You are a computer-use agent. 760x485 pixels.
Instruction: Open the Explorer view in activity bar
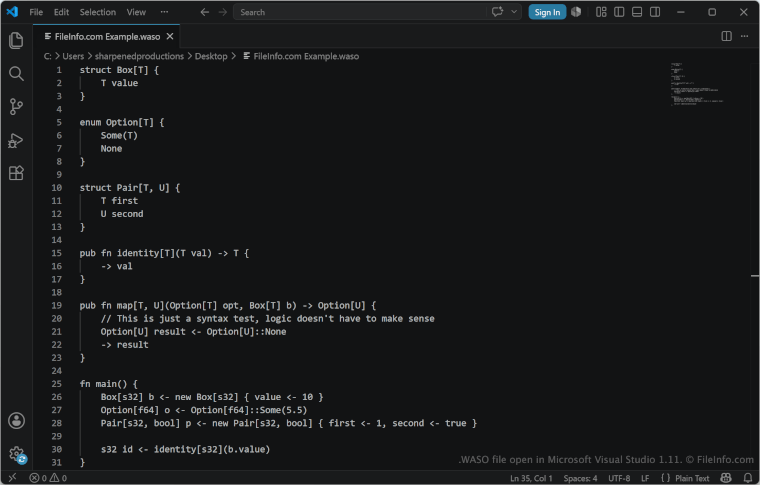tap(16, 40)
